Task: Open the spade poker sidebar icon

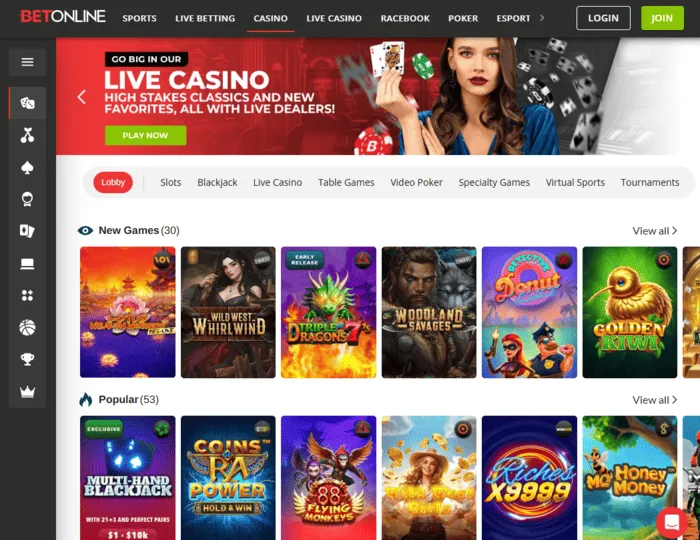Action: 27,167
